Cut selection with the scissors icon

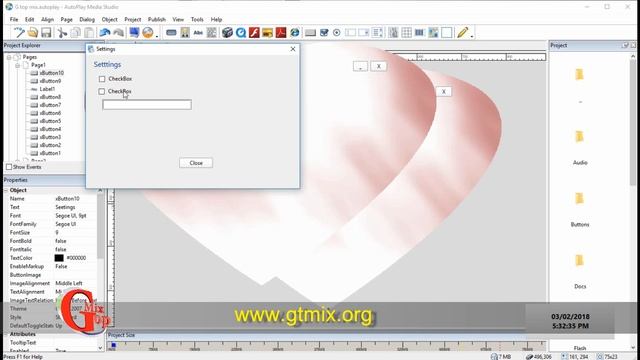click(x=62, y=33)
